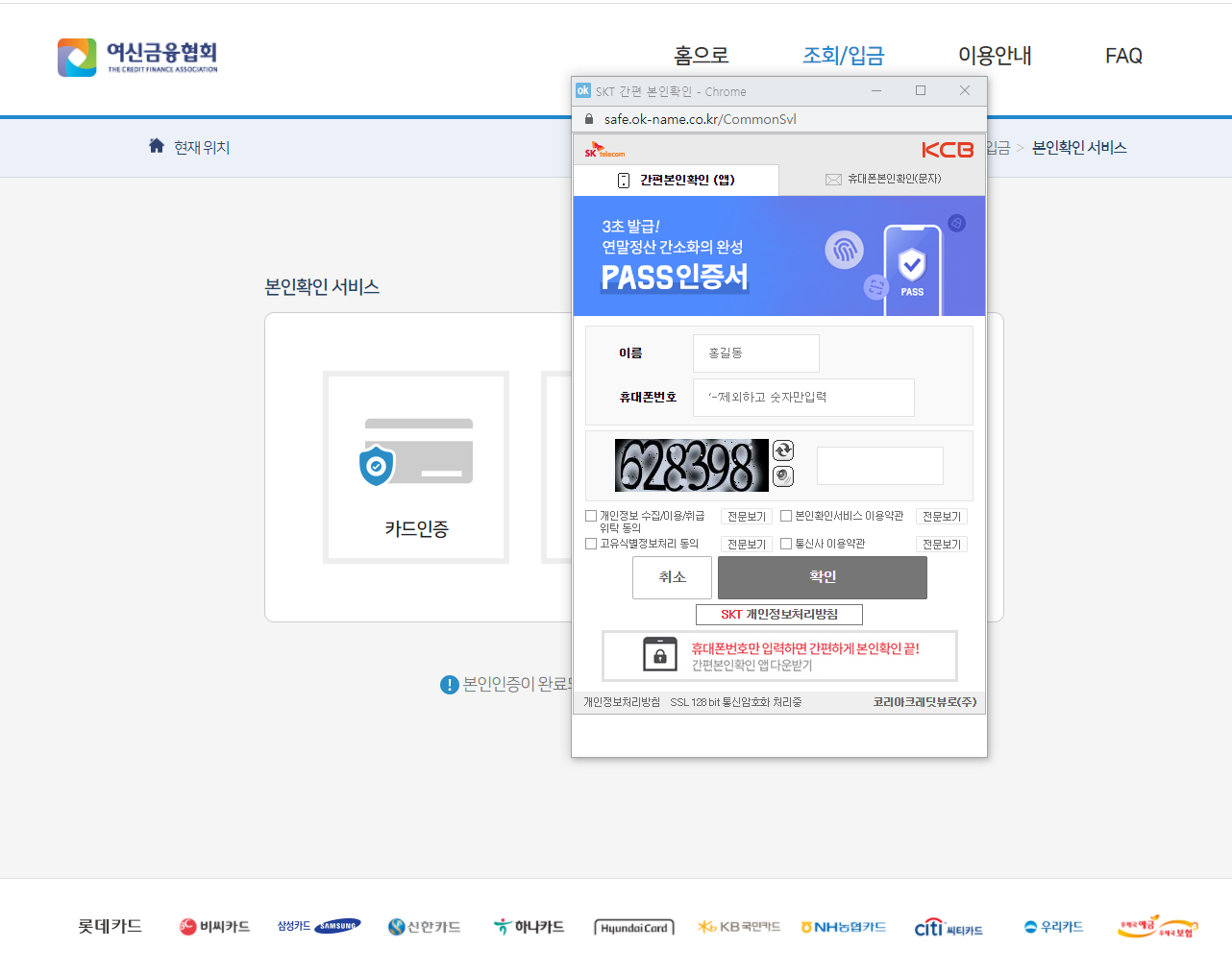Image resolution: width=1232 pixels, height=973 pixels.
Task: Click the PASS인증서 banner text
Action: pos(675,278)
